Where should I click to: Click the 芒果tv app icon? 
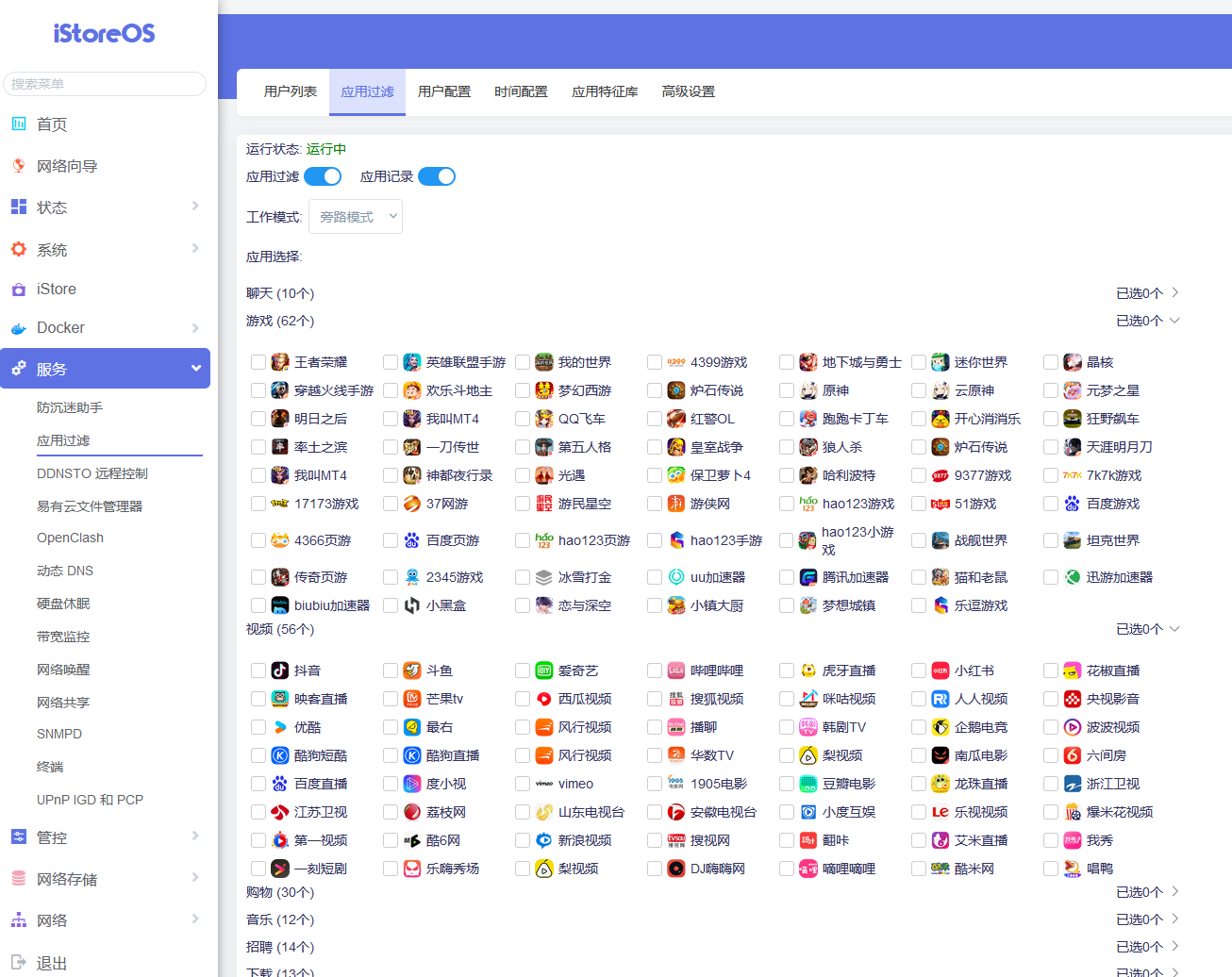(x=412, y=699)
